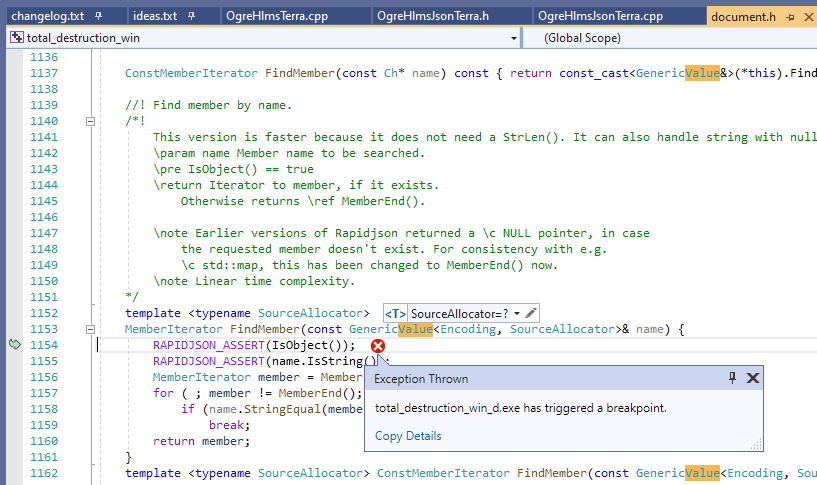Click the red exception error icon
This screenshot has width=817, height=485.
[378, 346]
